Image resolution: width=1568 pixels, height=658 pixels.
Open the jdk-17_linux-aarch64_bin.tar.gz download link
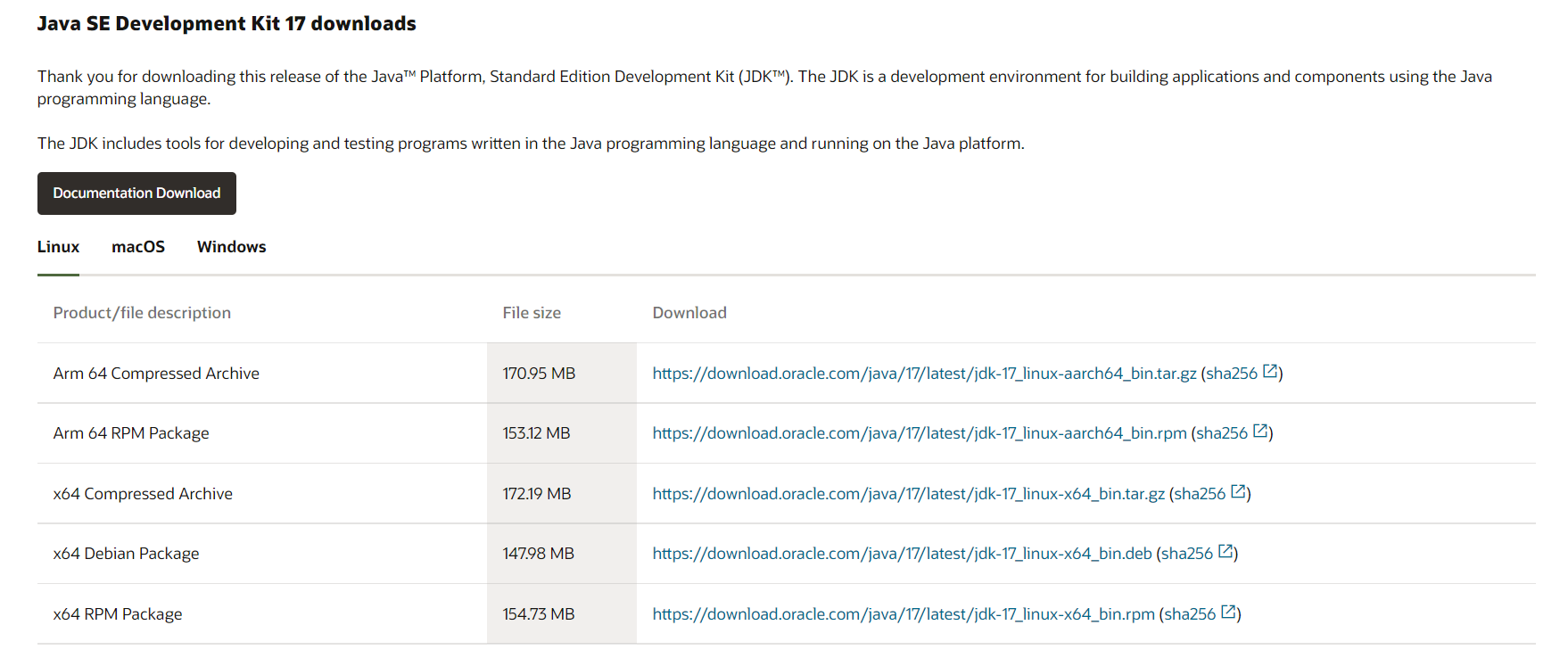coord(924,374)
